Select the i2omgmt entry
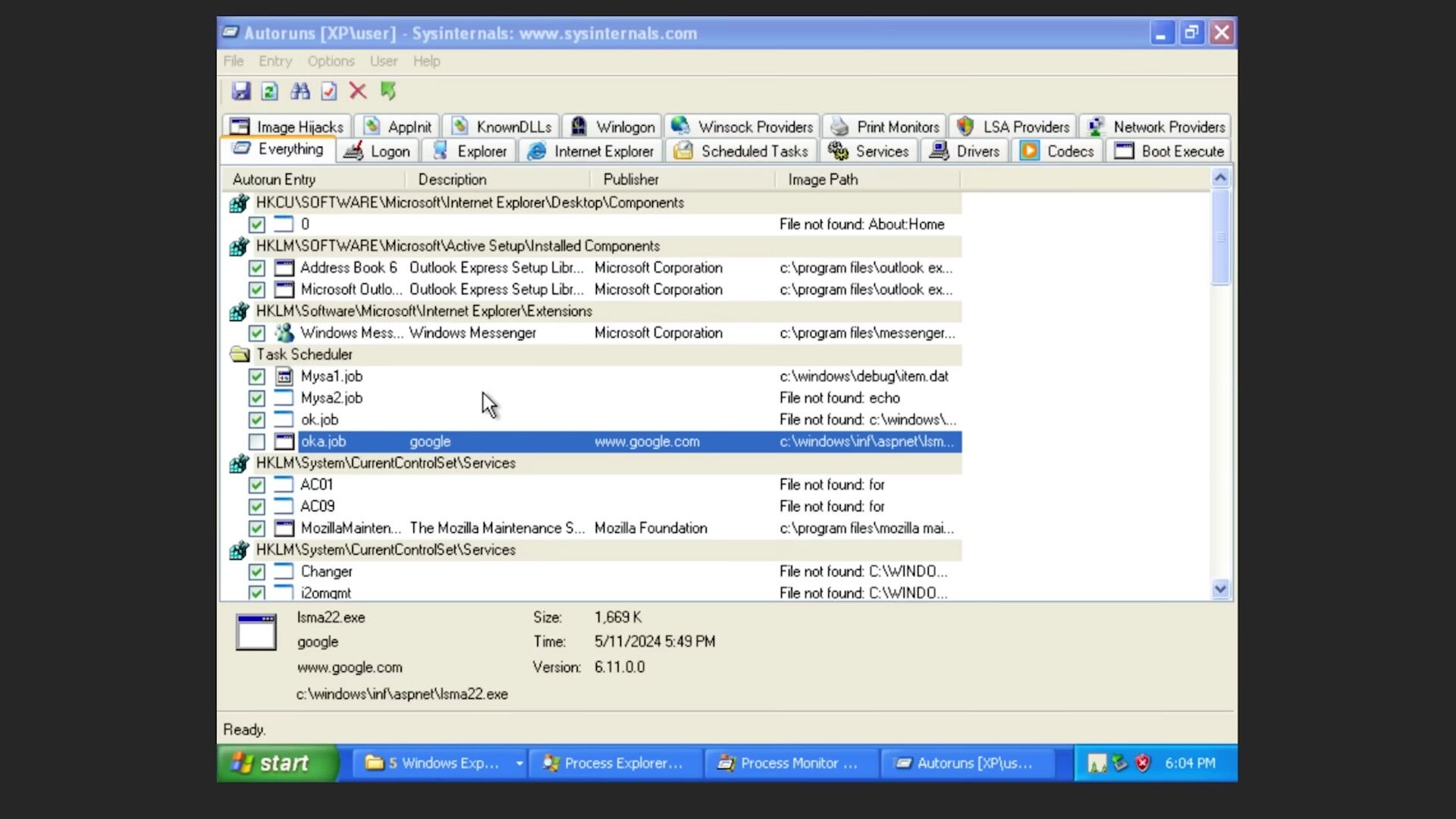Image resolution: width=1456 pixels, height=819 pixels. click(326, 593)
